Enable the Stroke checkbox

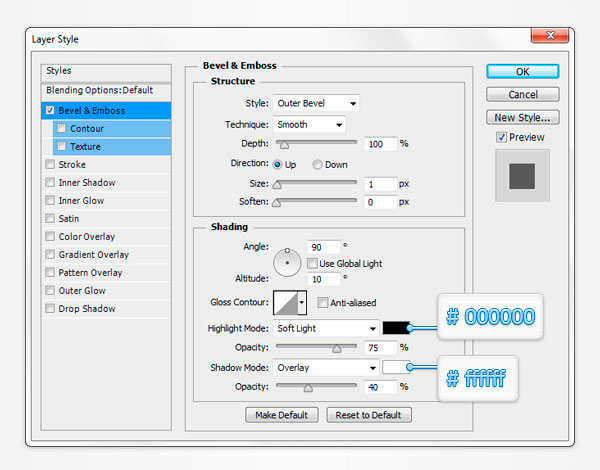[50, 165]
